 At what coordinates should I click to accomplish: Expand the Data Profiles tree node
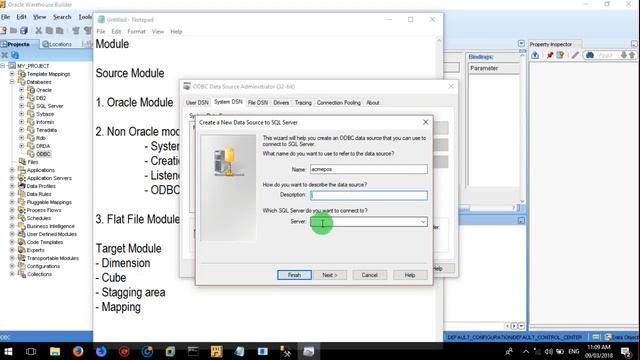[12, 186]
